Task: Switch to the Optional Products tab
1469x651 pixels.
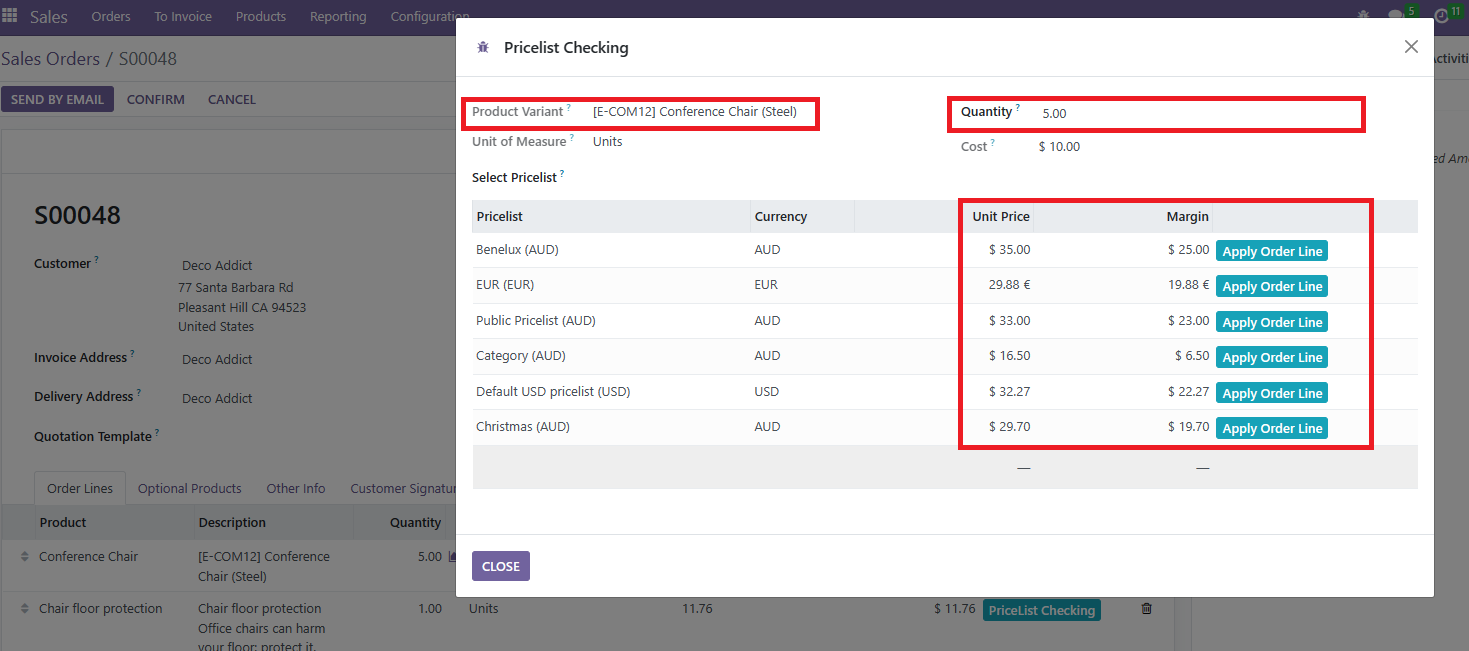Action: (190, 489)
